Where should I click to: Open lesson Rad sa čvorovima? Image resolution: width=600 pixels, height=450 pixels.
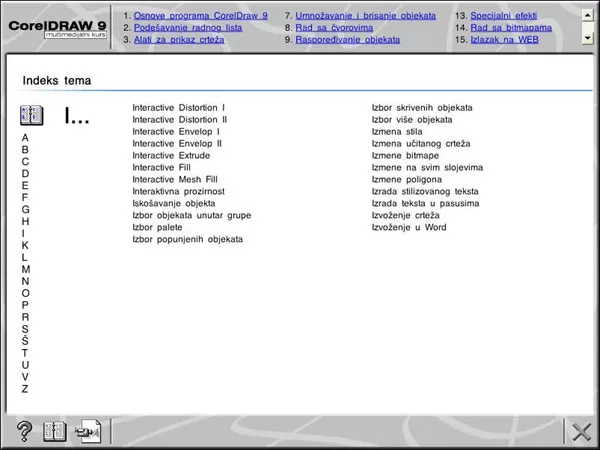pyautogui.click(x=334, y=28)
